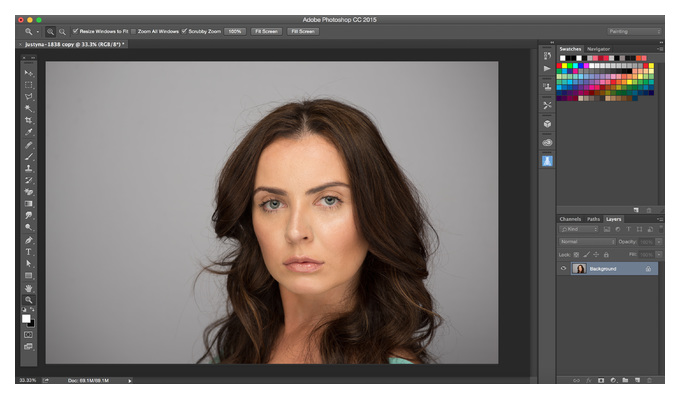This screenshot has width=680, height=399.
Task: Change the screen mode icon in toolbox
Action: [x=28, y=347]
